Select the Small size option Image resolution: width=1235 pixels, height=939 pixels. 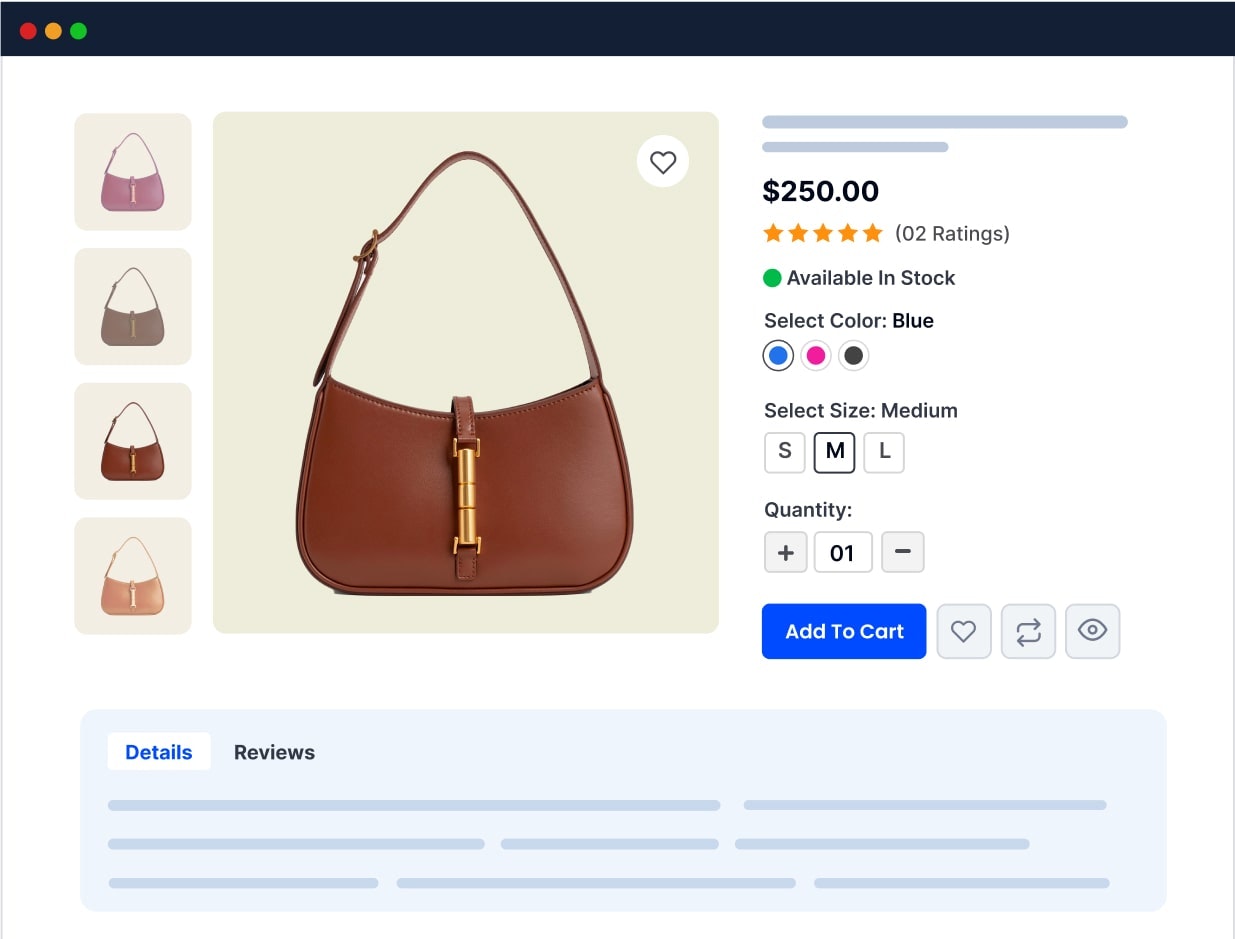coord(784,452)
